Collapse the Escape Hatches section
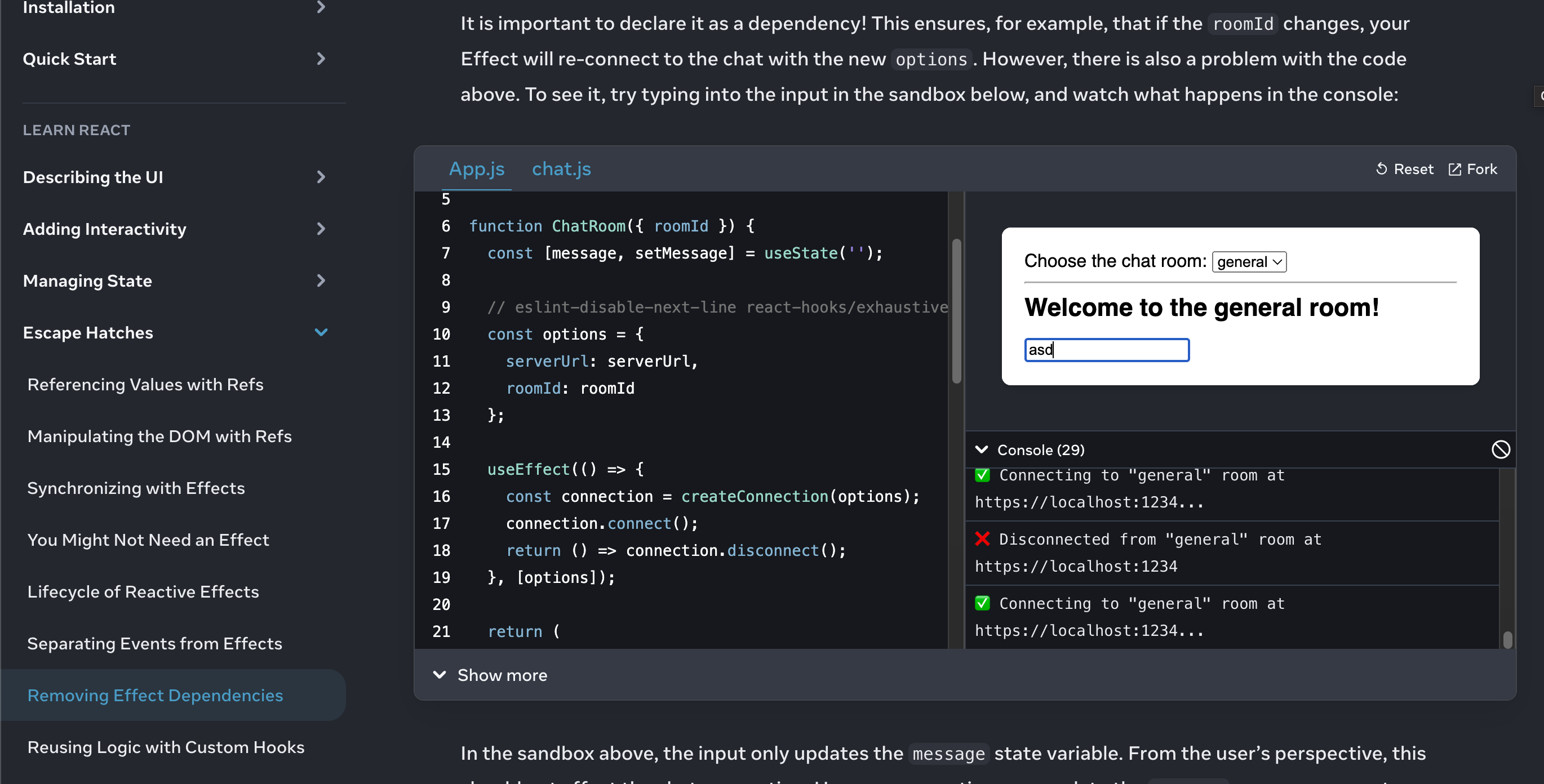The width and height of the screenshot is (1544, 784). coord(321,332)
